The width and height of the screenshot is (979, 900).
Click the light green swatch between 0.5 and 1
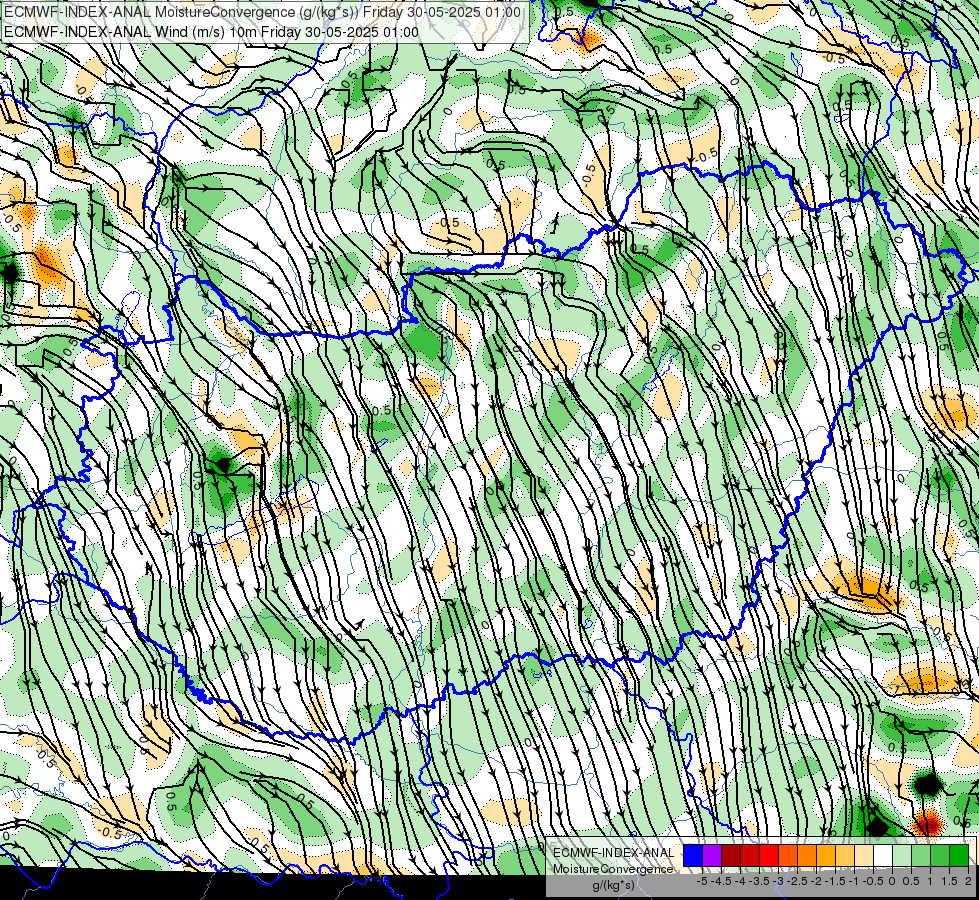tap(921, 855)
